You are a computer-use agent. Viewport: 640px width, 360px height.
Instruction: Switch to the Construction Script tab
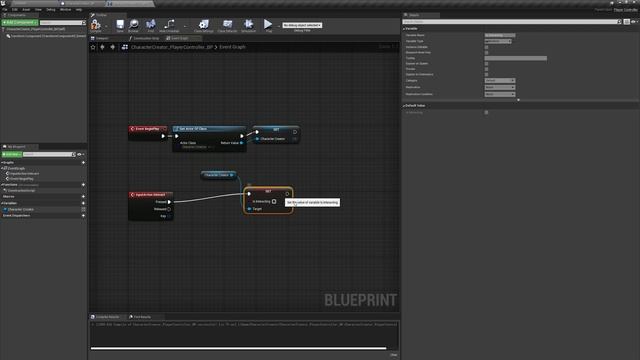tap(146, 38)
